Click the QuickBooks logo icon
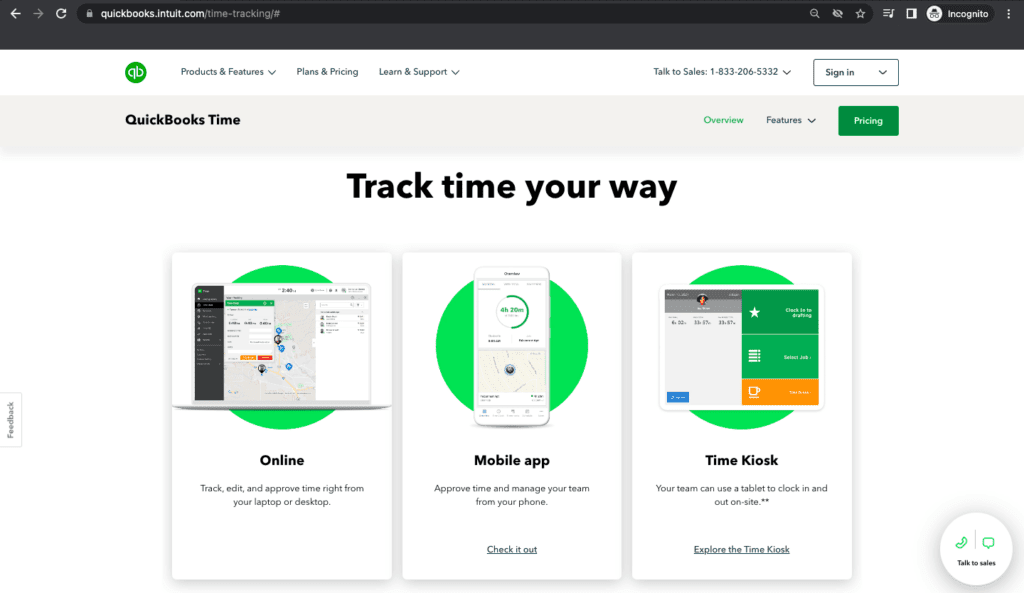The height and width of the screenshot is (593, 1024). click(136, 72)
